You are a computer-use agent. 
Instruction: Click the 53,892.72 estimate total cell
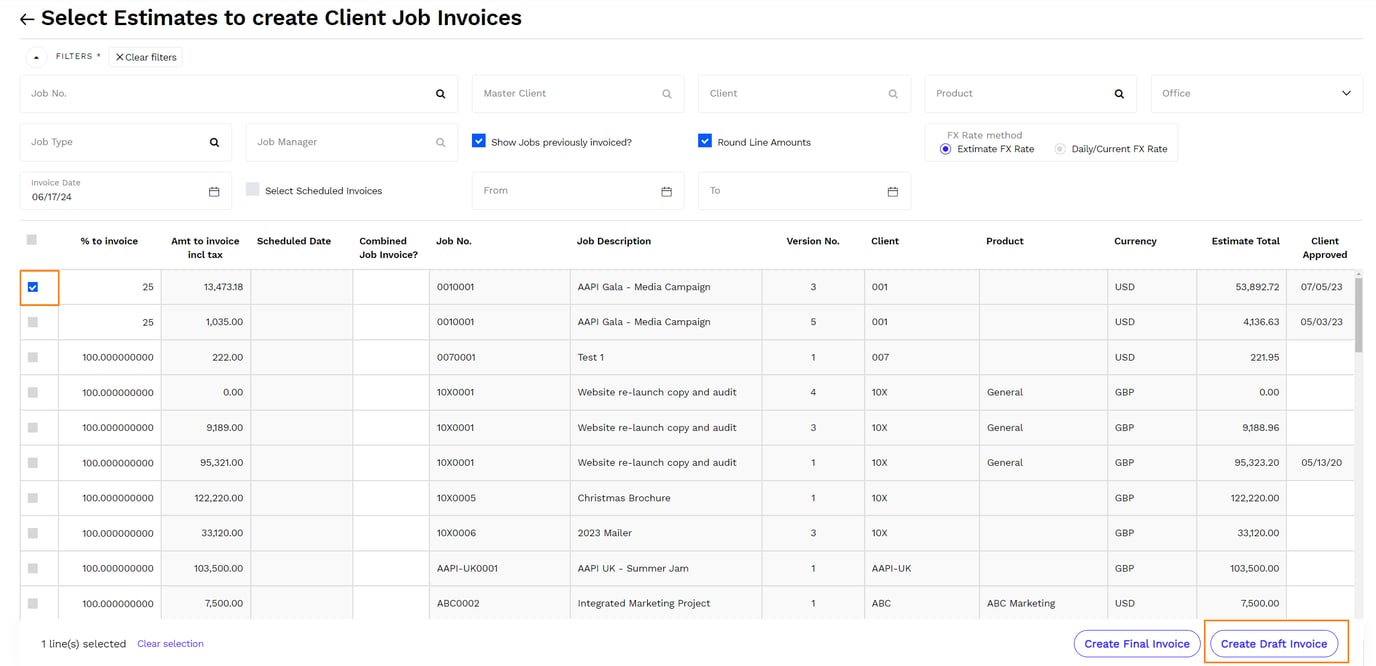pos(1241,287)
